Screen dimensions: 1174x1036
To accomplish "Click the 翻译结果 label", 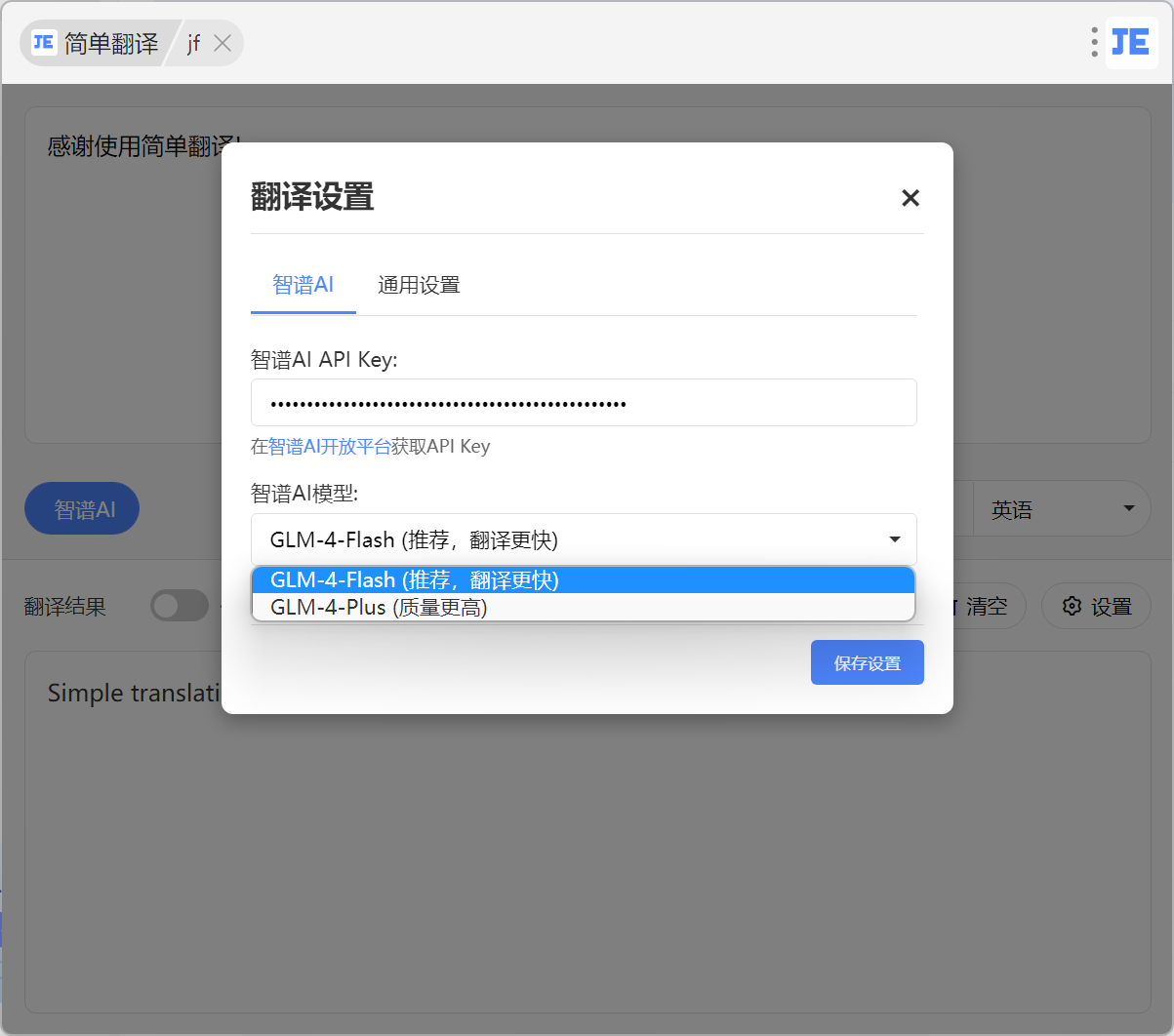I will [65, 607].
